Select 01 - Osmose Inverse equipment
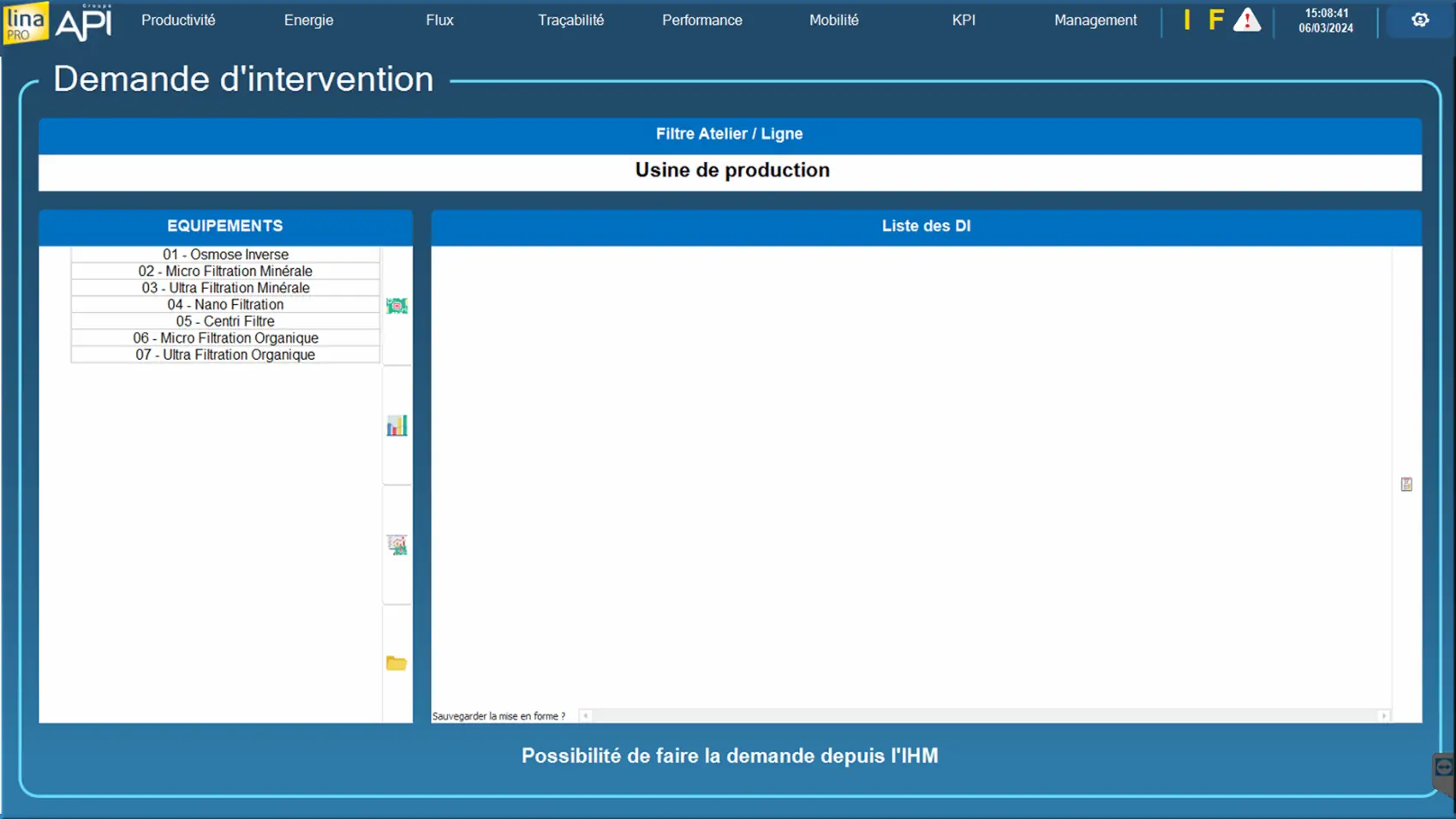Screen dimensions: 1456x819 (x=225, y=254)
